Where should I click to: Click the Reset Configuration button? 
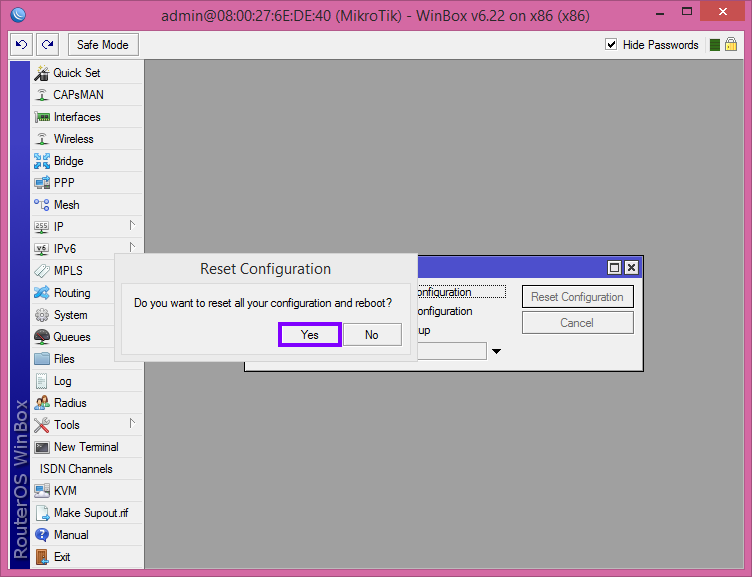577,297
